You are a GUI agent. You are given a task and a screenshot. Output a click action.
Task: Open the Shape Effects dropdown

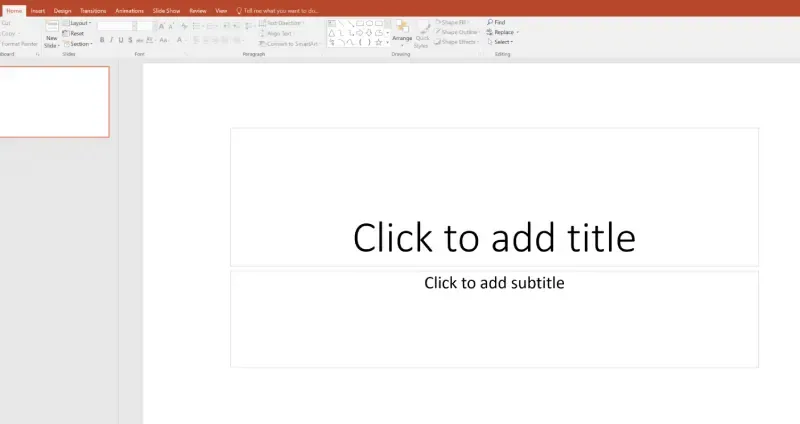[x=457, y=42]
